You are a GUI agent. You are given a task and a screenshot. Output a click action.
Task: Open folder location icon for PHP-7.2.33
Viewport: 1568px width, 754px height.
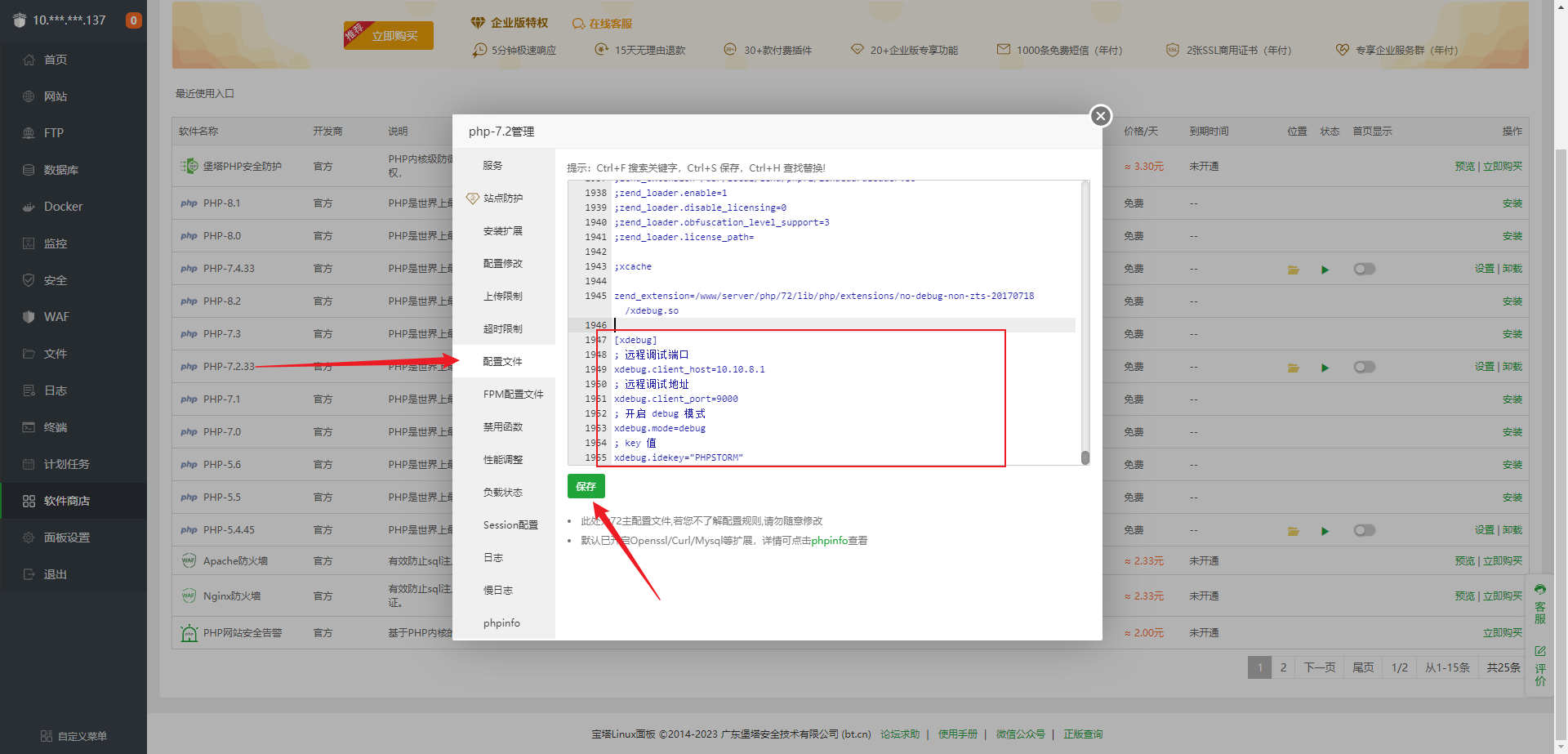click(1294, 368)
